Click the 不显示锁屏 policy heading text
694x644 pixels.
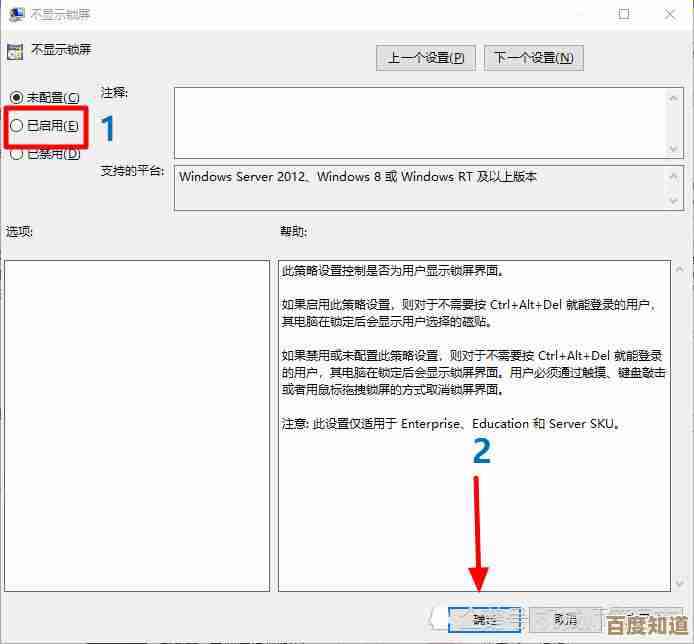point(61,49)
